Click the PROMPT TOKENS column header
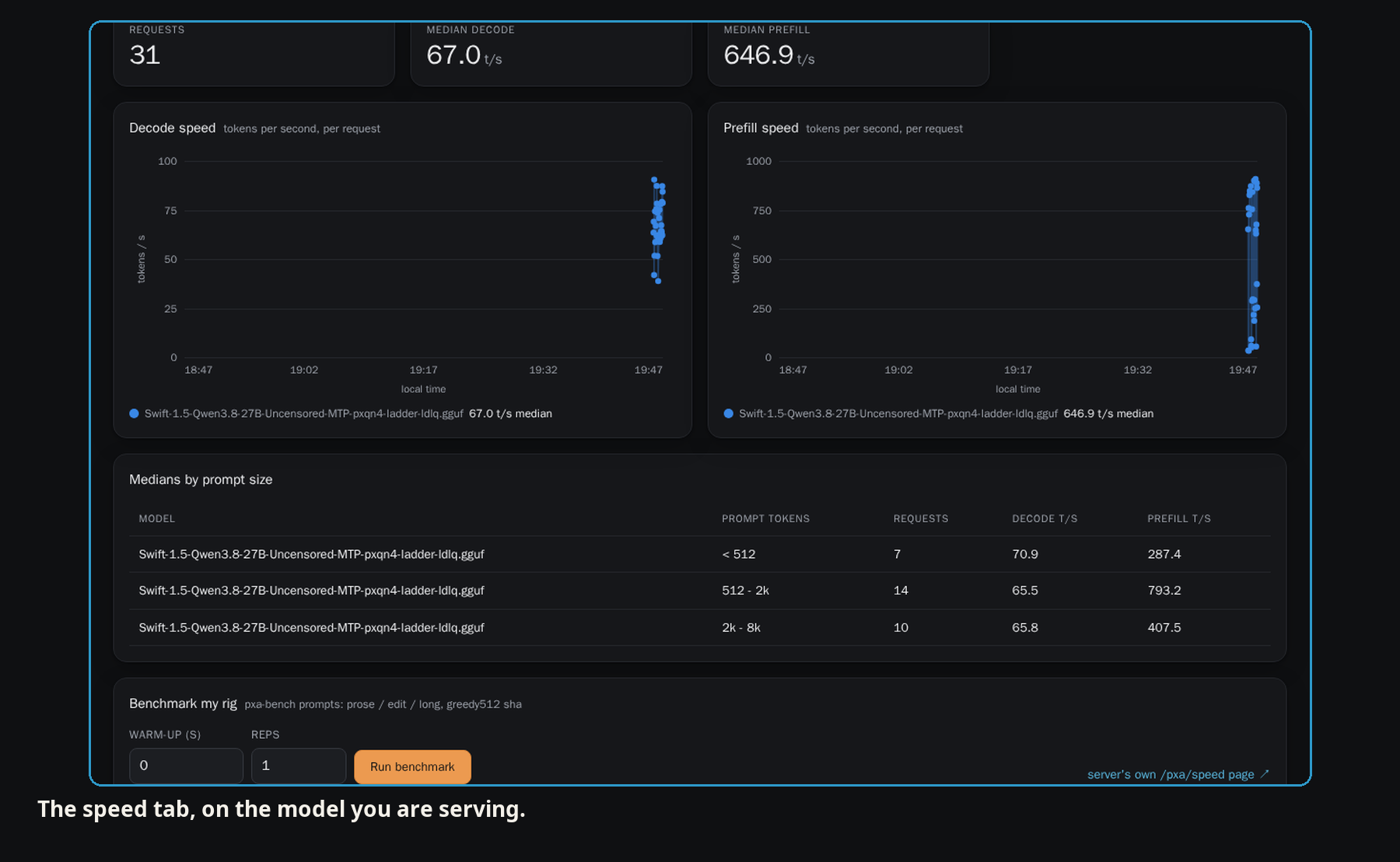1400x862 pixels. [765, 518]
